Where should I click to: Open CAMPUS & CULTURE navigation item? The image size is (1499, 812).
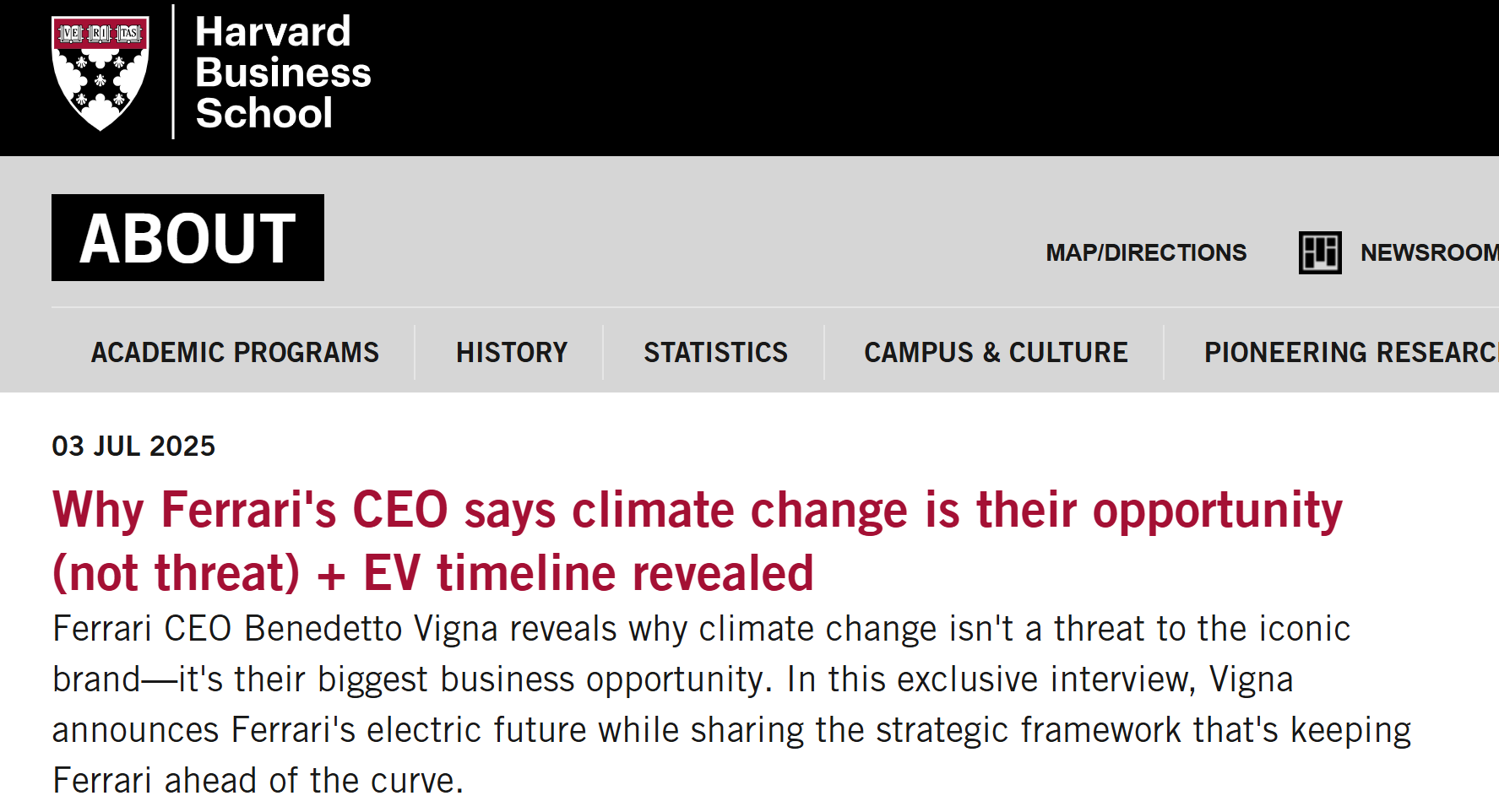[996, 352]
